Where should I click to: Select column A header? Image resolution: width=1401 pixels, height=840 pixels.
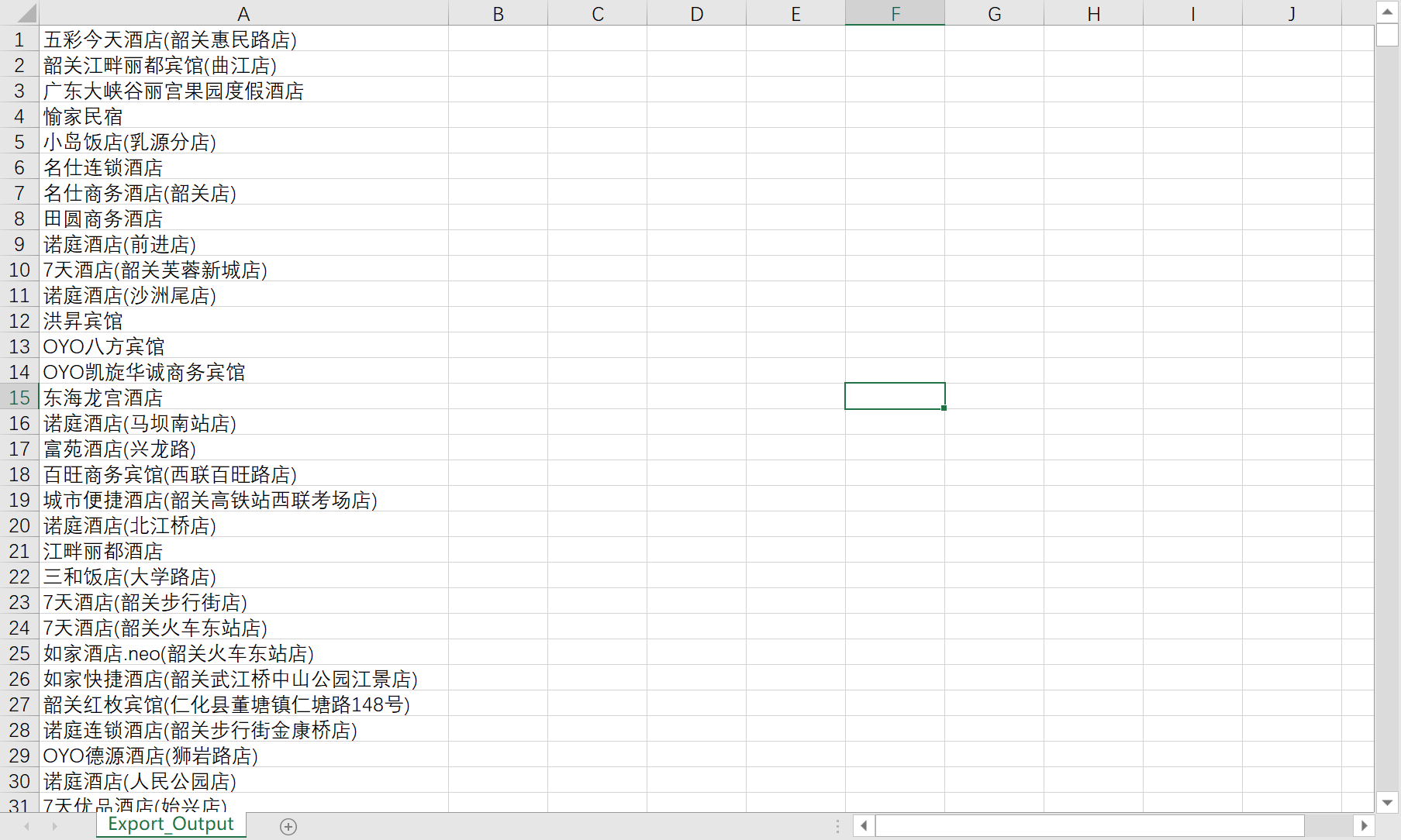click(x=243, y=13)
